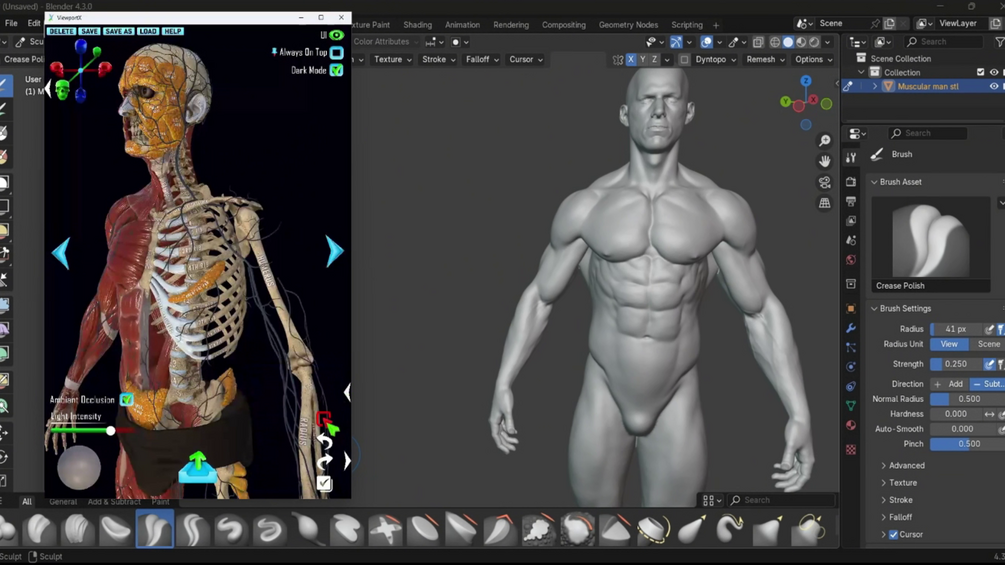Select the highlighted Crease Polish brush in asset shelf
The height and width of the screenshot is (565, 1005).
(x=154, y=529)
